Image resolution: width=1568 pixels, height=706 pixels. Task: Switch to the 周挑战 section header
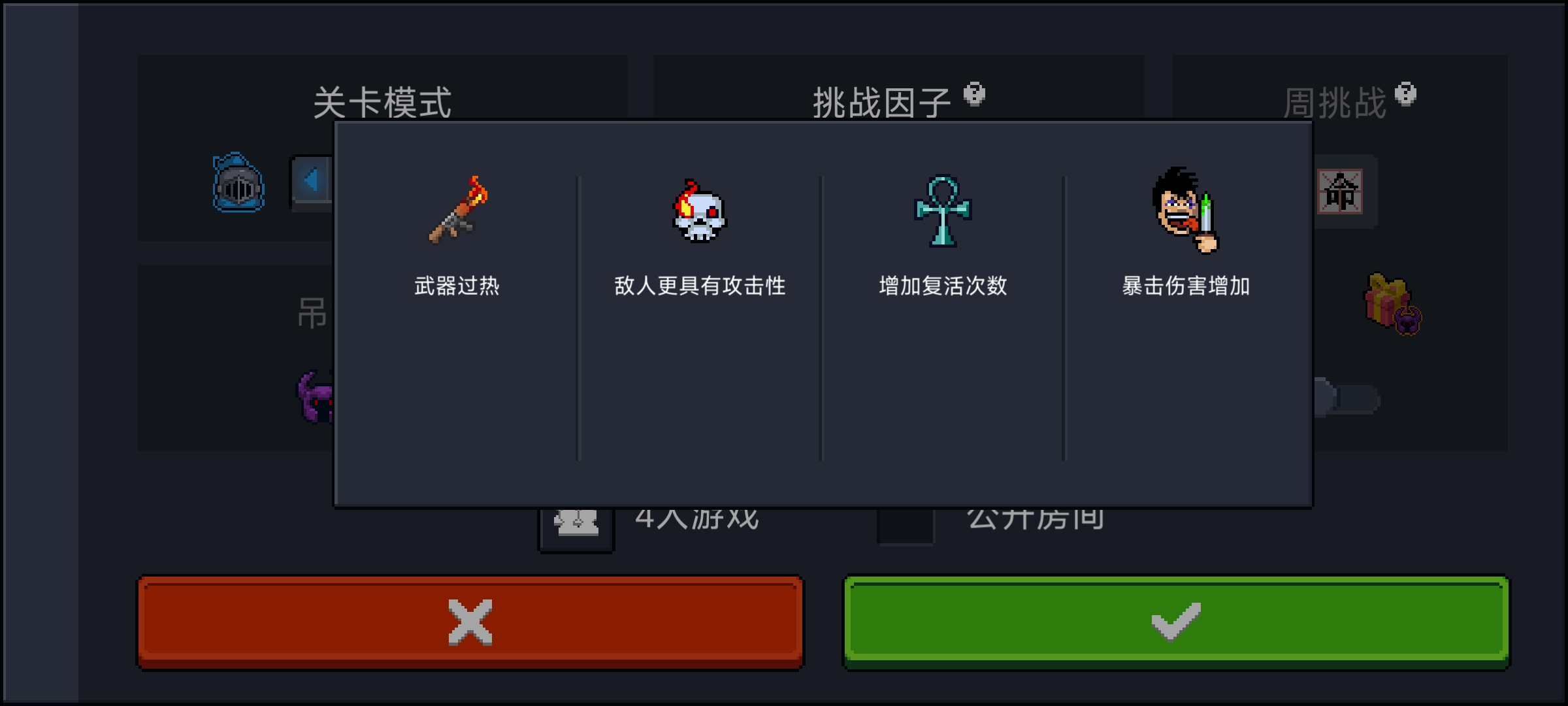(x=1334, y=103)
